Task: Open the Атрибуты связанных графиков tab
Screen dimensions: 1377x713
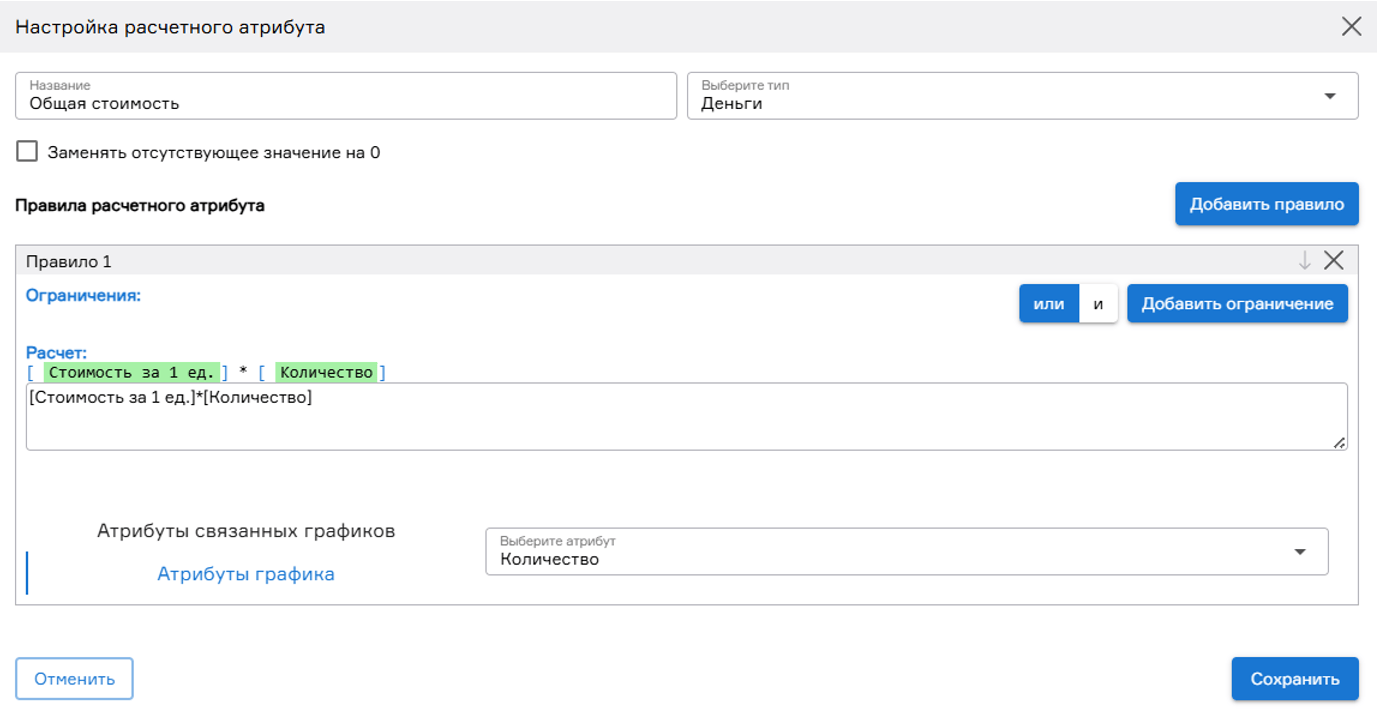Action: tap(246, 531)
